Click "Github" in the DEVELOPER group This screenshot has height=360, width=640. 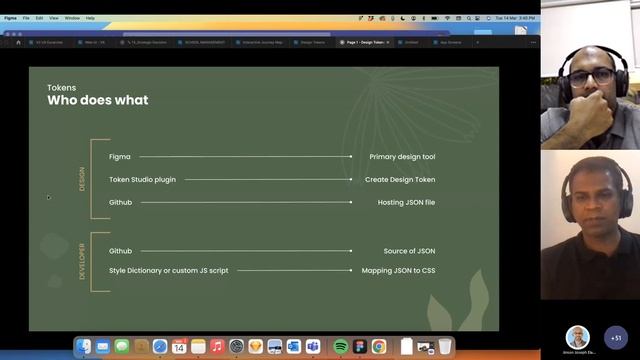coord(120,251)
